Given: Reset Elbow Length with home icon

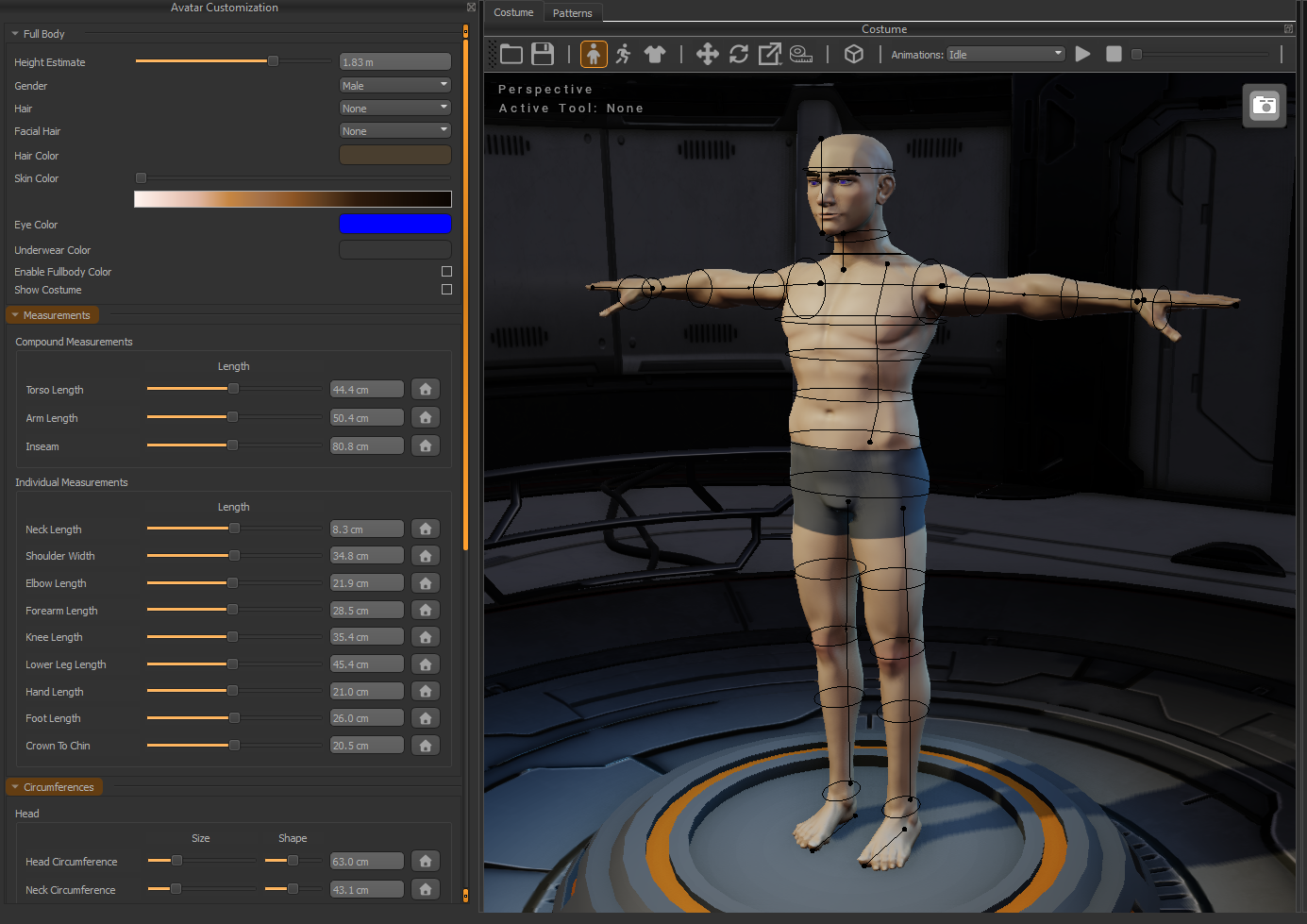Looking at the screenshot, I should [426, 583].
